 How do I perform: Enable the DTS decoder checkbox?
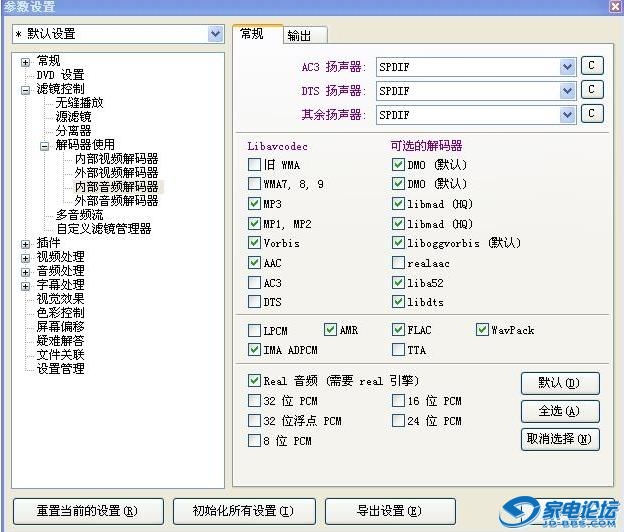click(254, 301)
